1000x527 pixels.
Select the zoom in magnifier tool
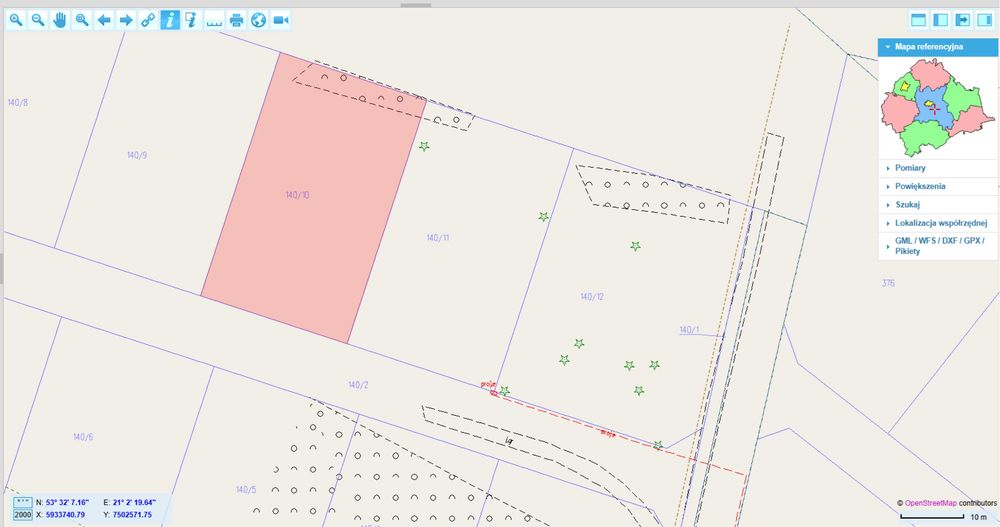pos(16,20)
